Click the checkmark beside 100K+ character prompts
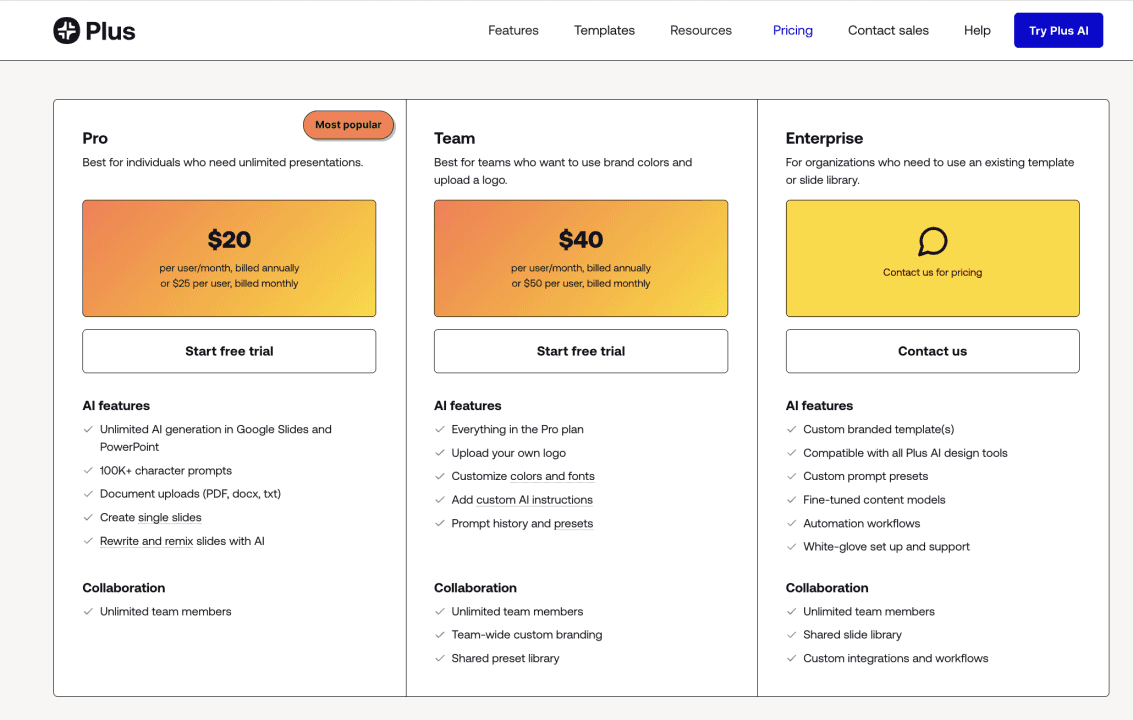This screenshot has width=1133, height=720. click(88, 471)
